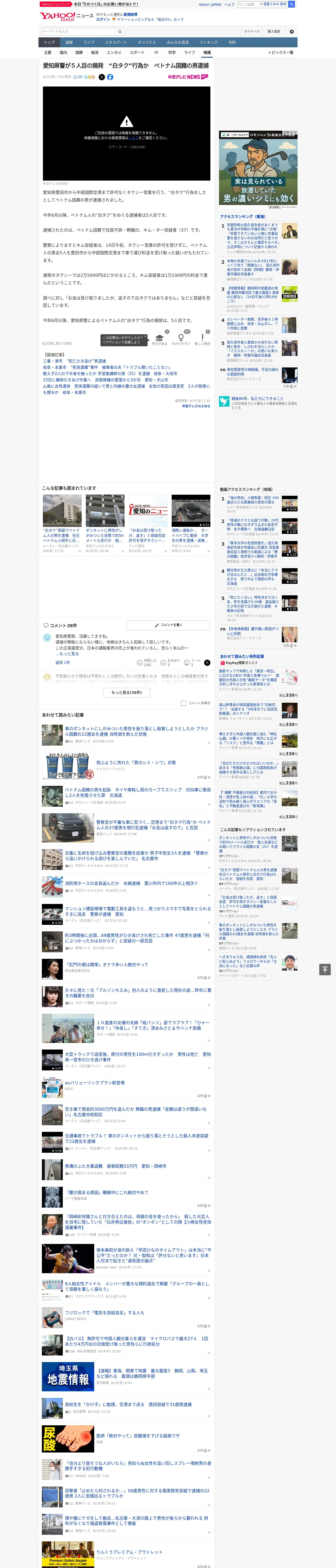The width and height of the screenshot is (336, 1568).
Task: Share first comment to X
Action: 207,662
